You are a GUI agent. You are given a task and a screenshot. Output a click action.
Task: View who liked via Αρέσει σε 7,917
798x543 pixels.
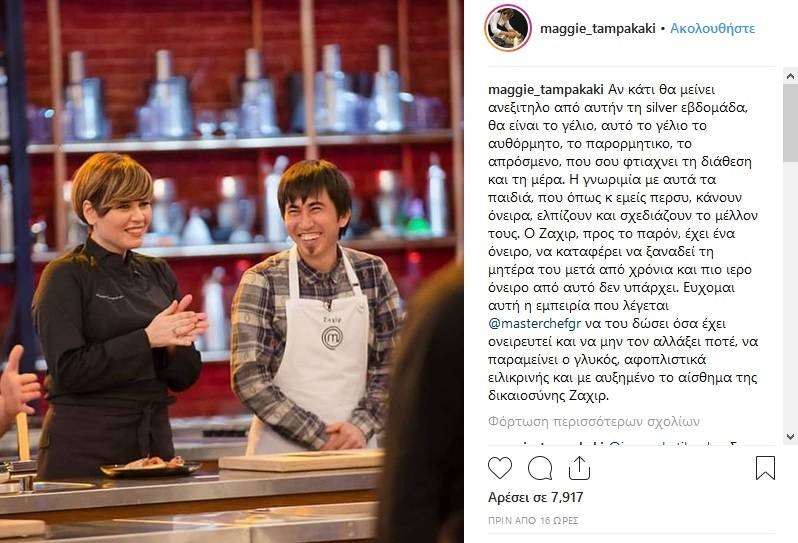point(535,497)
